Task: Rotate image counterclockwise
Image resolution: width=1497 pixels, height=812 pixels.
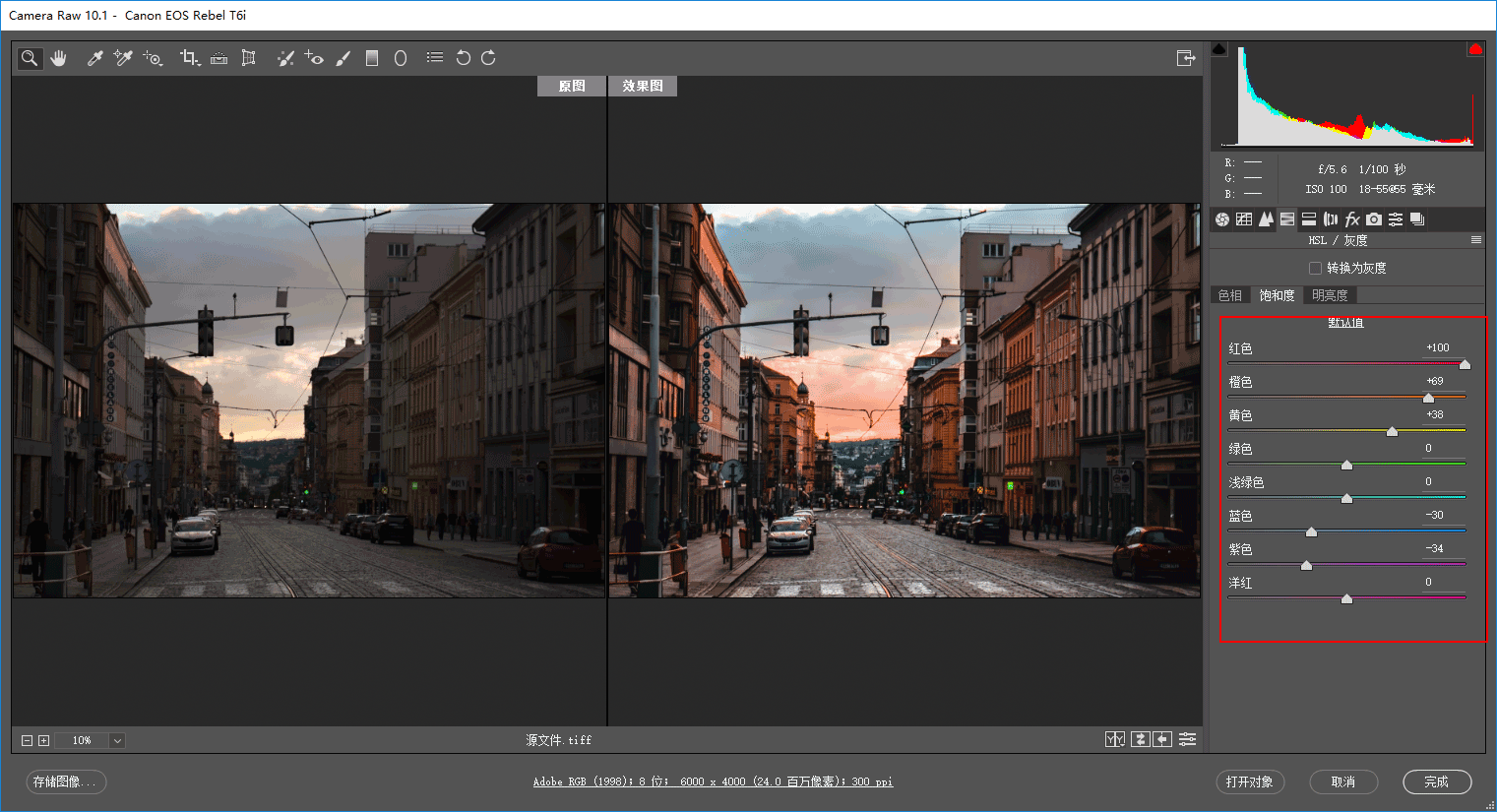Action: (x=463, y=58)
